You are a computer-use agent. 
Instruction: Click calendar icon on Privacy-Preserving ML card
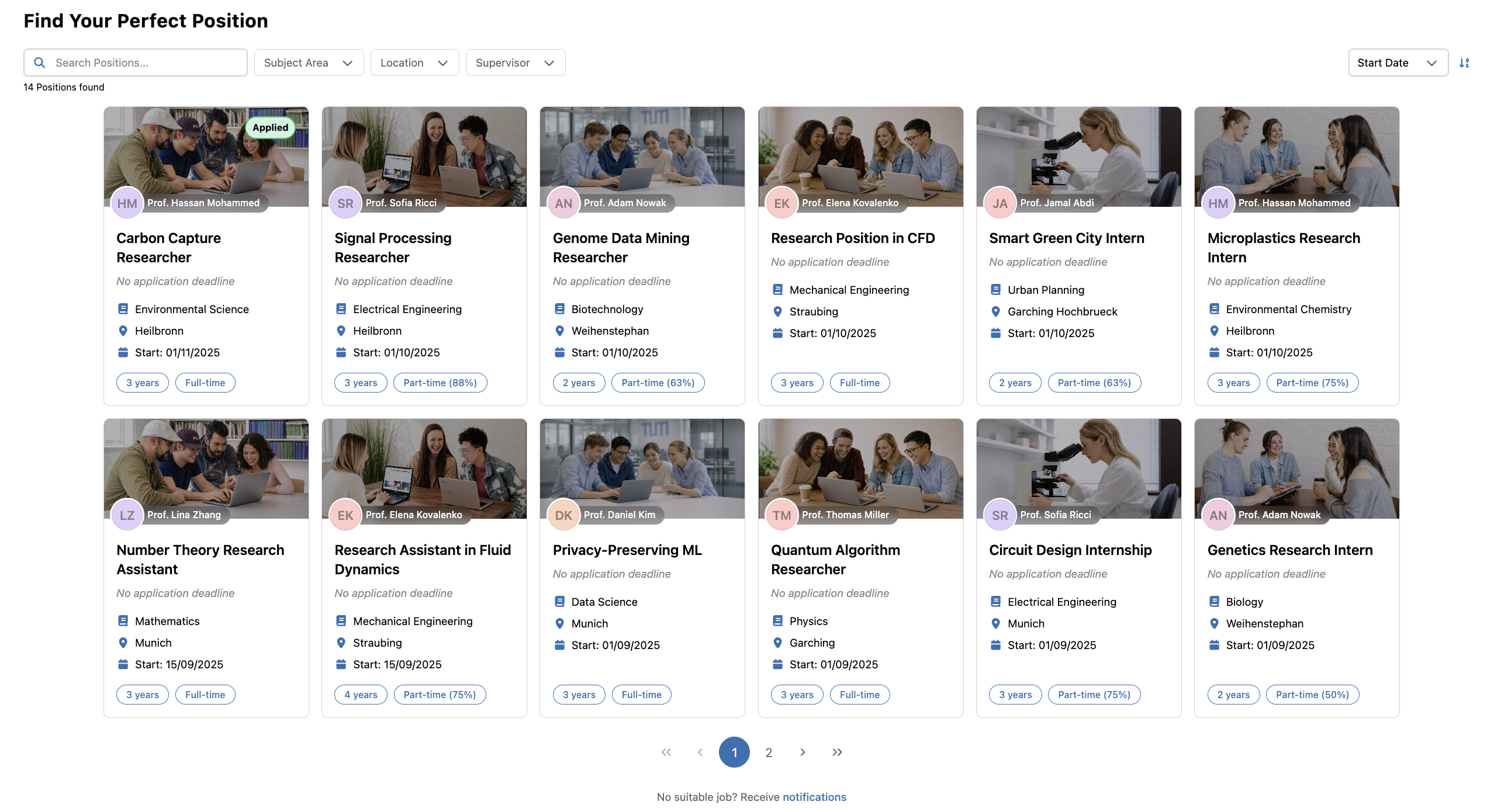[559, 645]
